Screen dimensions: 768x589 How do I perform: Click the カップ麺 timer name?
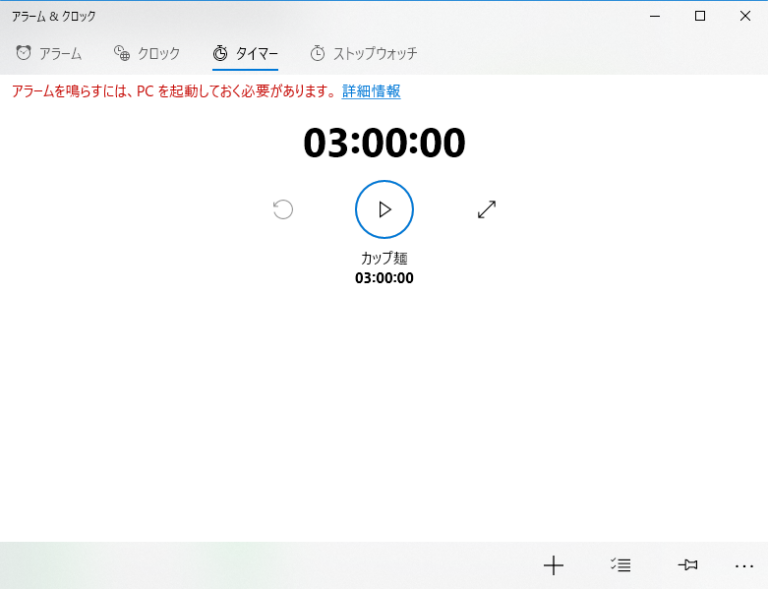click(384, 258)
